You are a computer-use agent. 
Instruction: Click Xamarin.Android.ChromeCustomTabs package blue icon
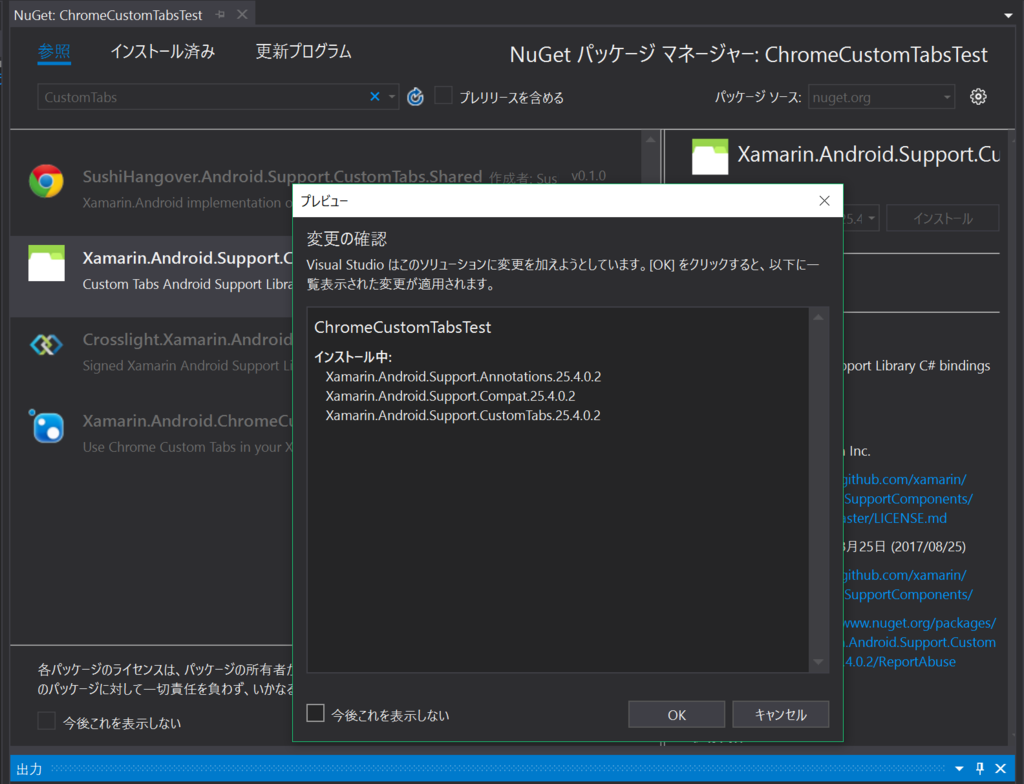coord(46,427)
